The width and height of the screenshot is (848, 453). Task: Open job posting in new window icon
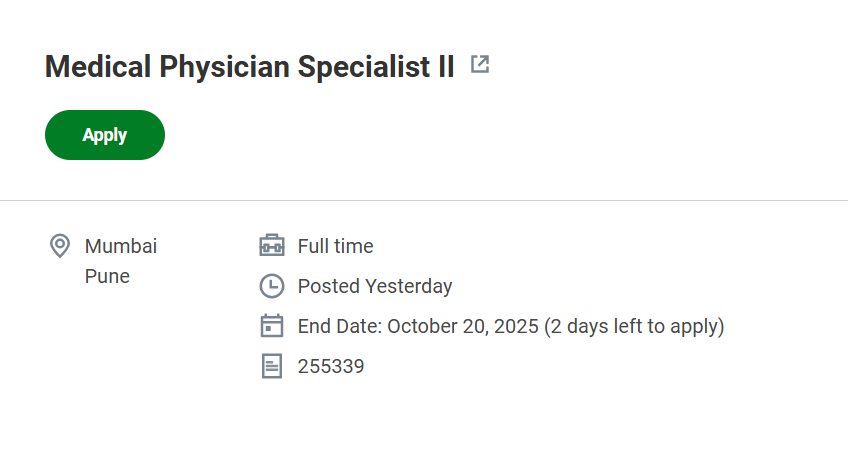click(480, 65)
